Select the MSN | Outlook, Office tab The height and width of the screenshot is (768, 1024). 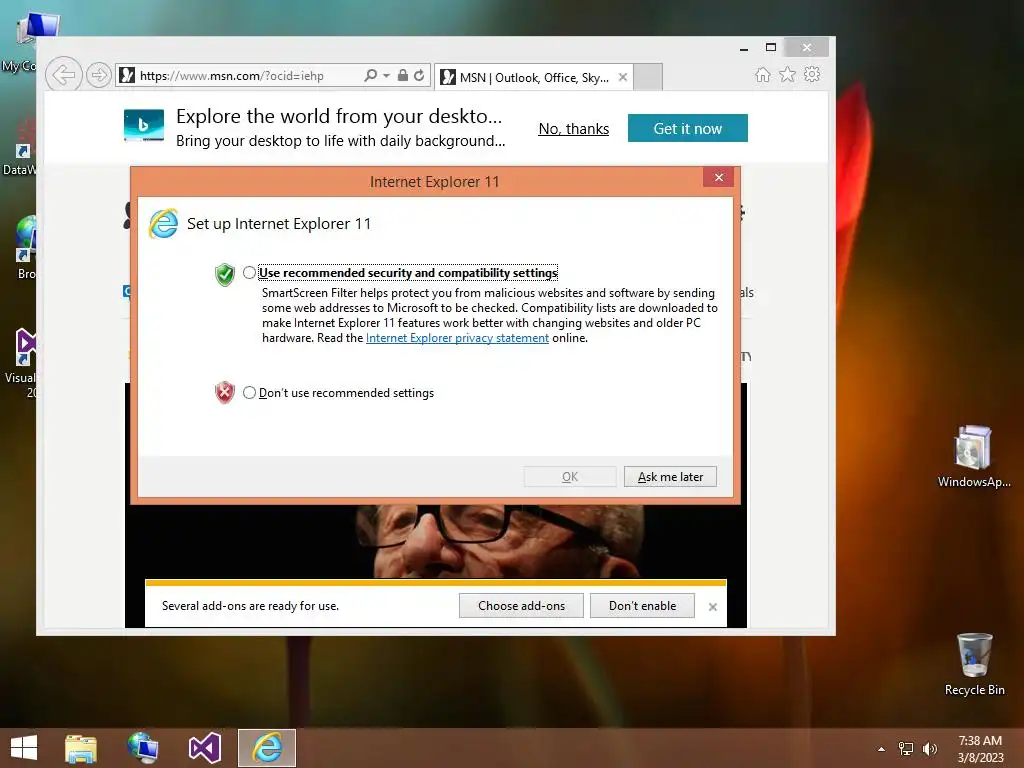[533, 77]
